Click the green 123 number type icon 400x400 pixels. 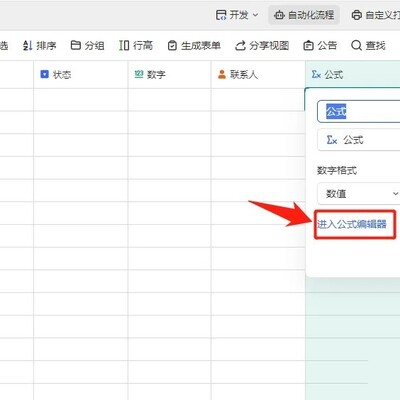(x=139, y=74)
